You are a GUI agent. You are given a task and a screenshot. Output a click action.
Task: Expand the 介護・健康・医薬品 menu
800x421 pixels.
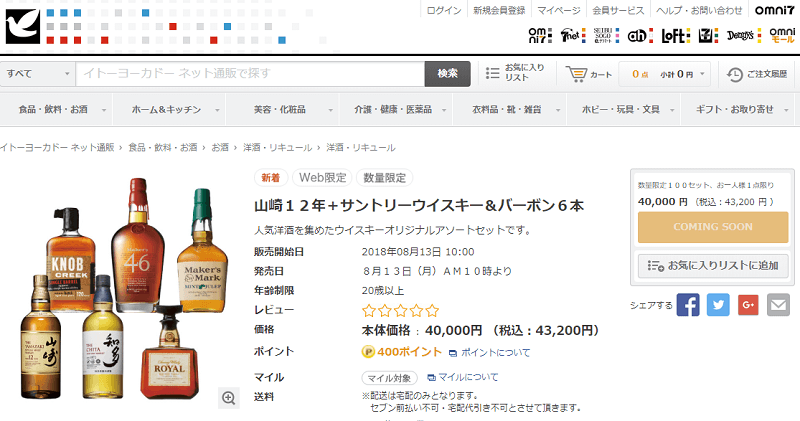pos(396,109)
